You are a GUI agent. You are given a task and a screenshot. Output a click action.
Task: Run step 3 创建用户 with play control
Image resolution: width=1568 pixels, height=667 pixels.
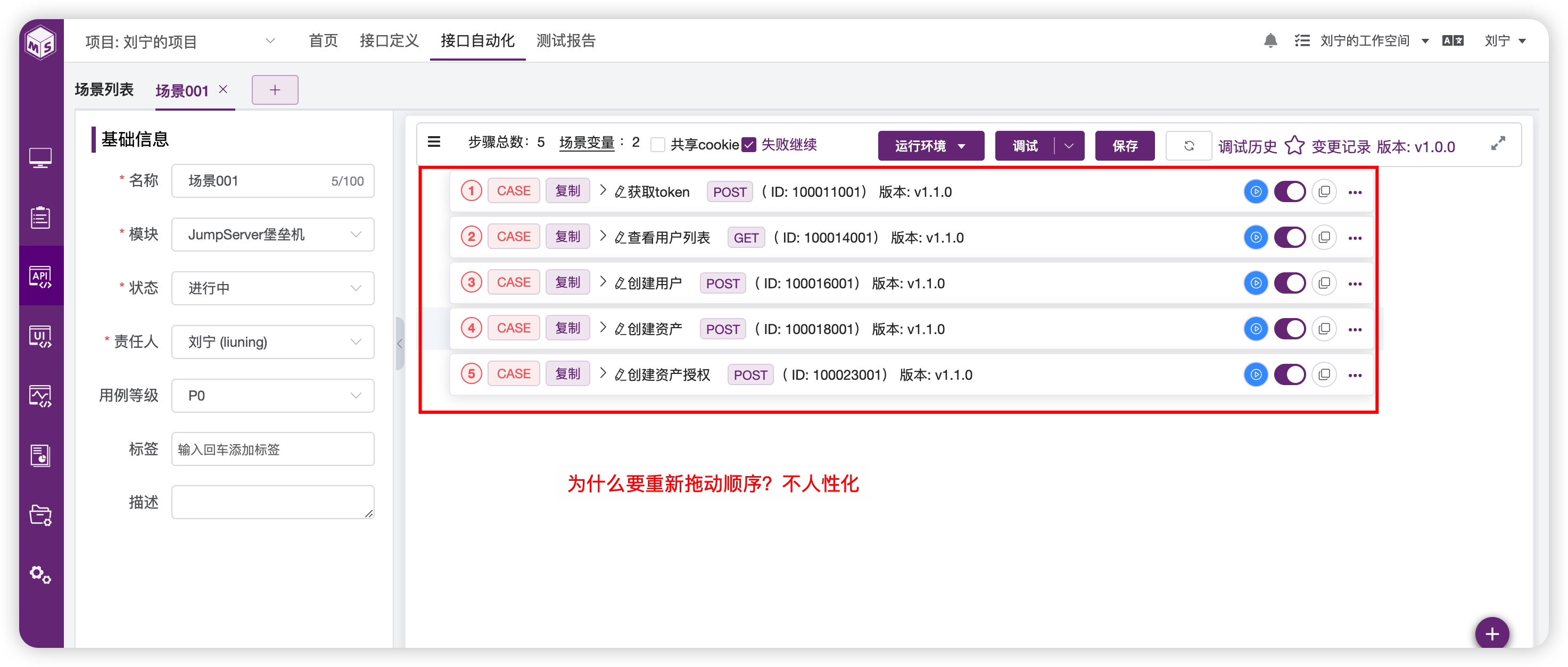pyautogui.click(x=1255, y=283)
